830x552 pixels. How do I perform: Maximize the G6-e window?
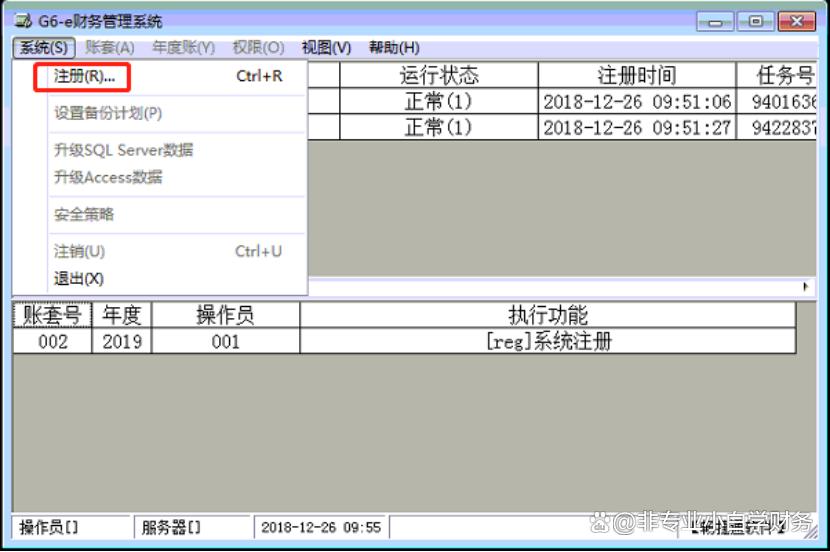756,22
